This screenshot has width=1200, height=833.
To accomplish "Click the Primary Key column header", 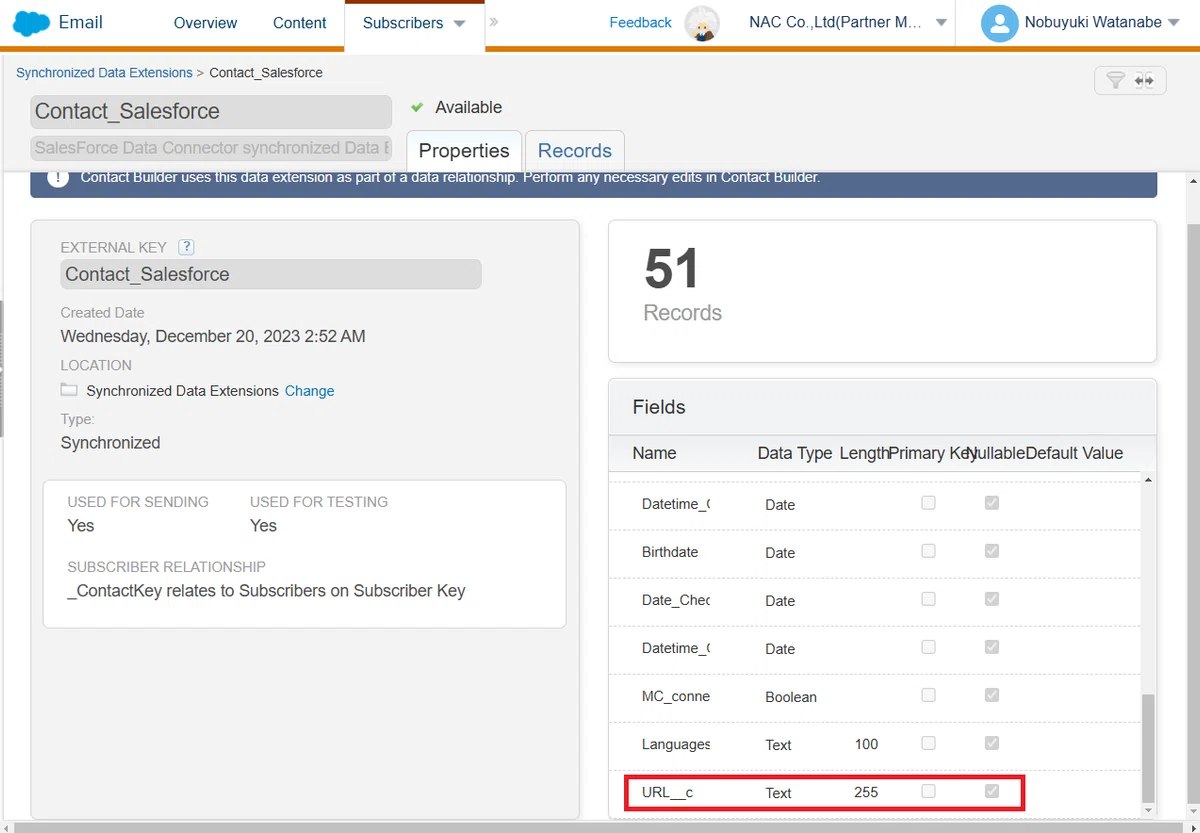I will pyautogui.click(x=932, y=453).
